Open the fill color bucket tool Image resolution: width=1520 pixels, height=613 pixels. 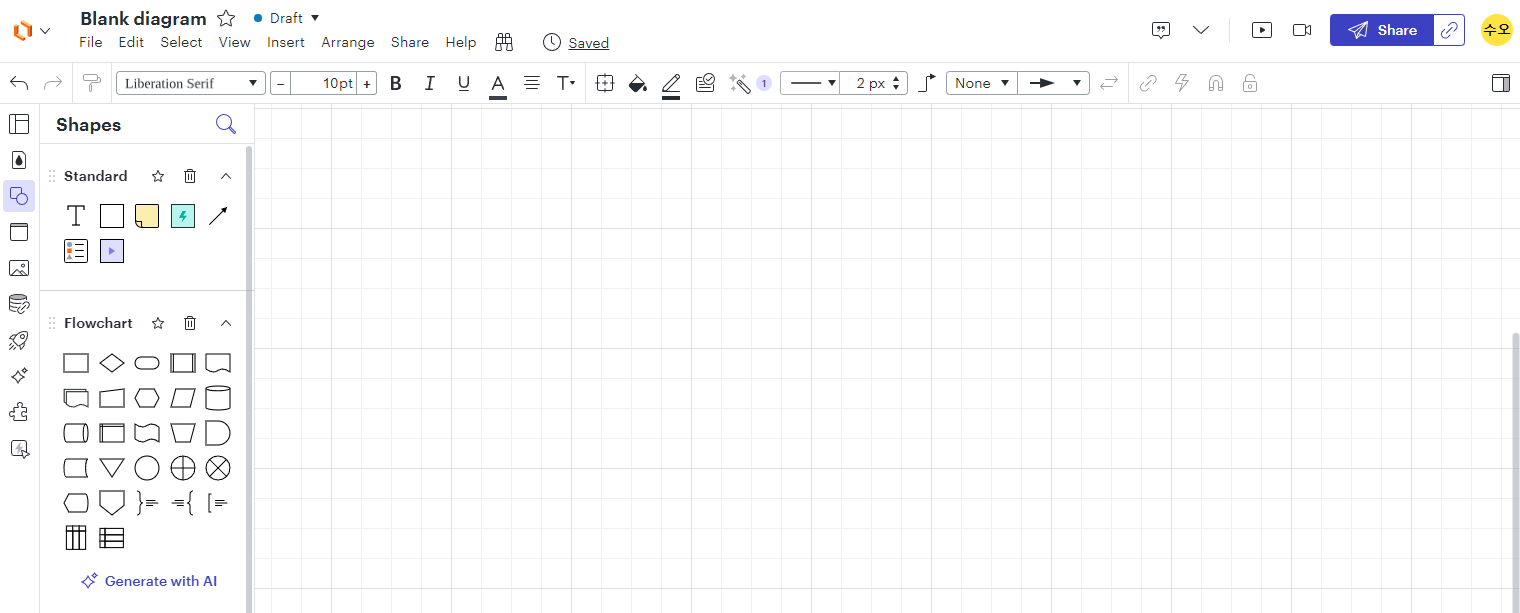637,83
